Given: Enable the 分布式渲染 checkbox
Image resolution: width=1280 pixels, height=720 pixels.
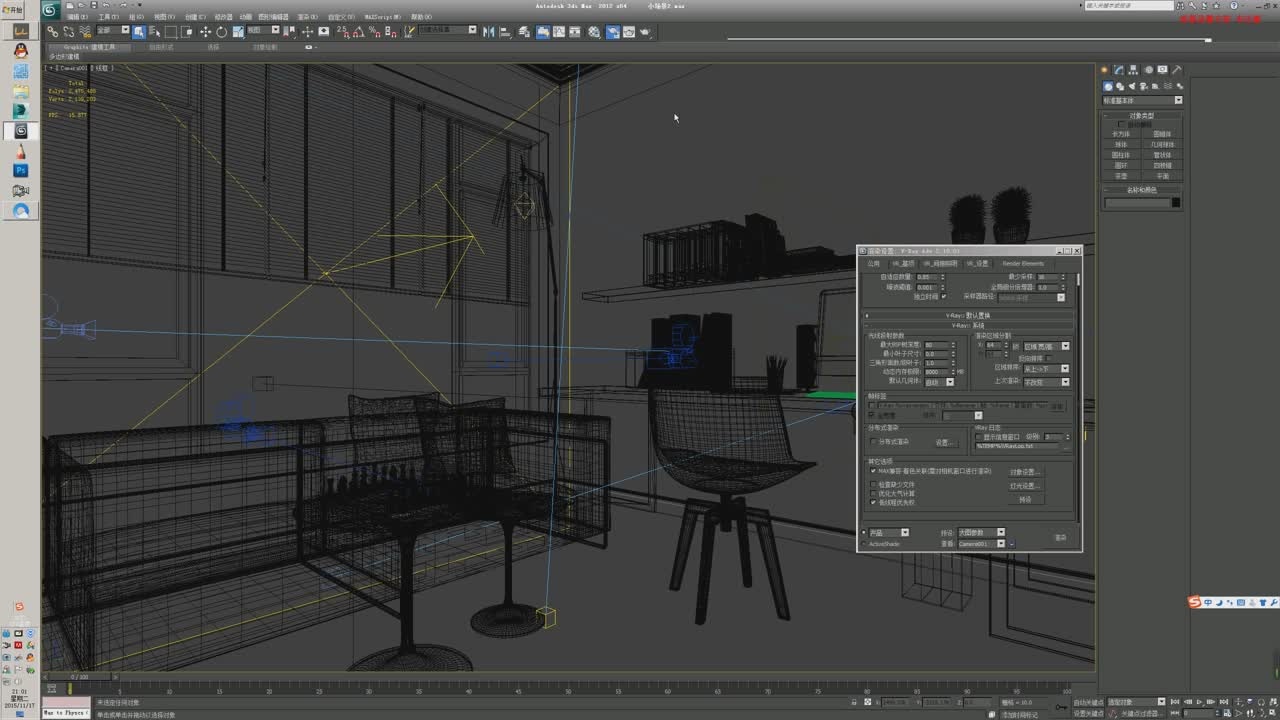Looking at the screenshot, I should pyautogui.click(x=873, y=441).
